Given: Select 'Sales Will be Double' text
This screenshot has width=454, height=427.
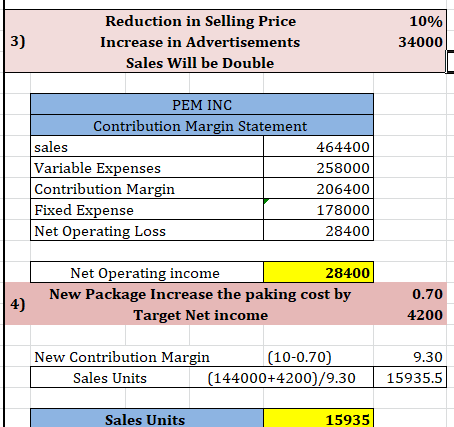Looking at the screenshot, I should click(x=200, y=63).
